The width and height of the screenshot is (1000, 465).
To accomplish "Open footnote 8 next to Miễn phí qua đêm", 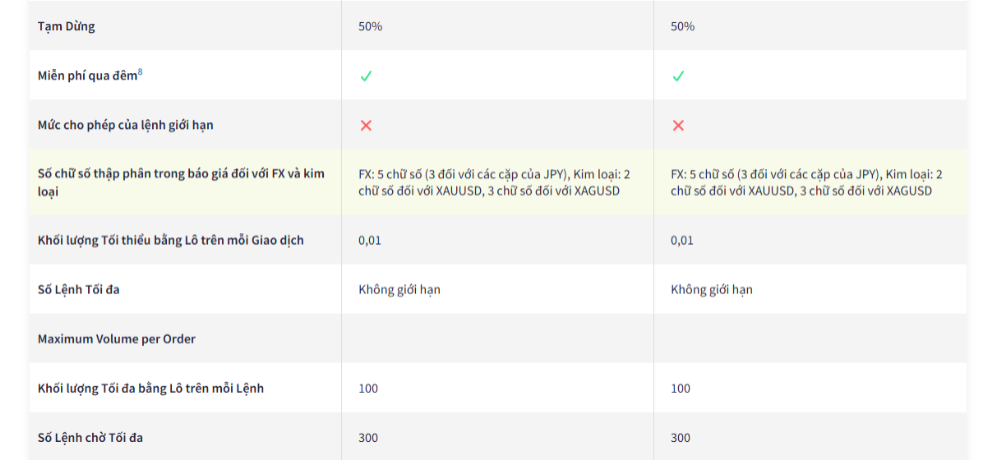I will 140,71.
